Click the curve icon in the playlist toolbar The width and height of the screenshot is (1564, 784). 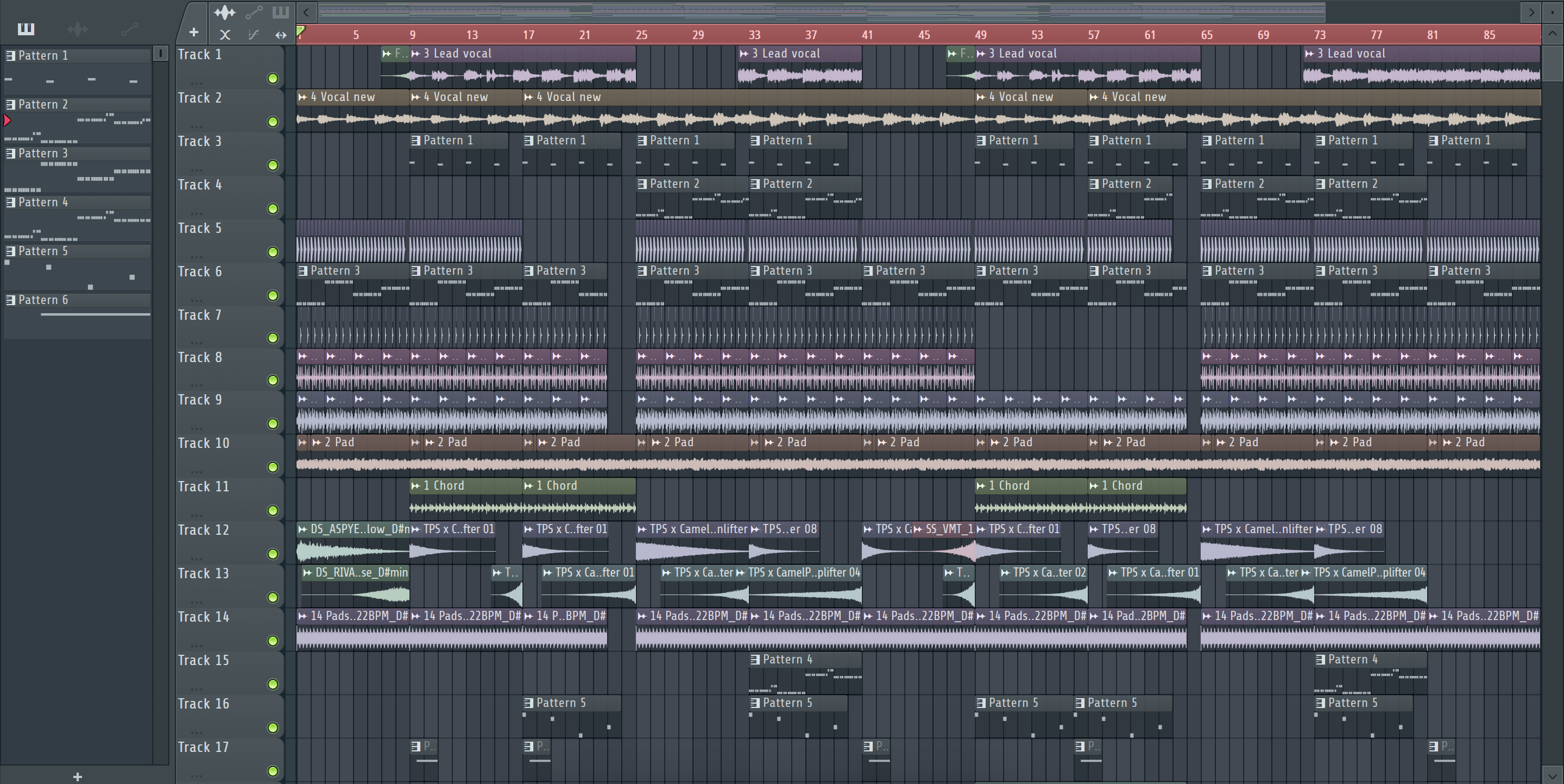click(x=254, y=35)
